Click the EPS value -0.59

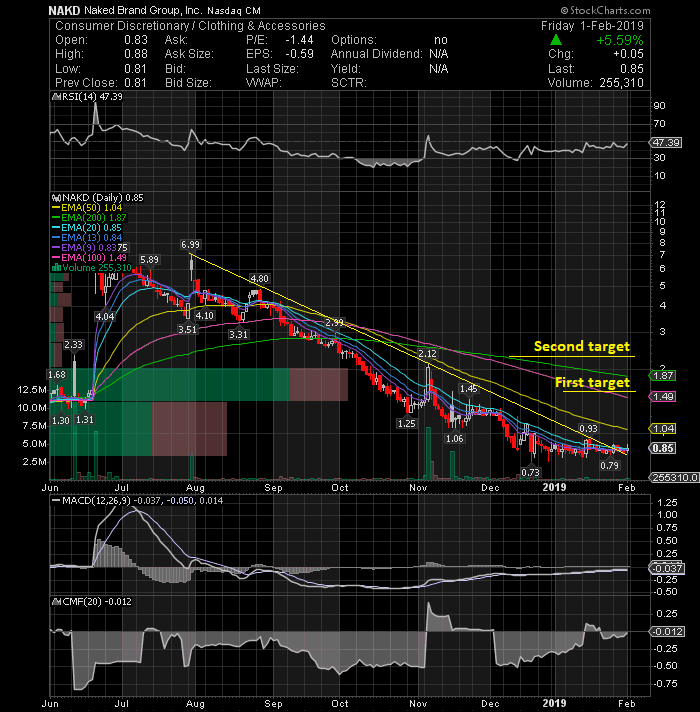coord(299,54)
